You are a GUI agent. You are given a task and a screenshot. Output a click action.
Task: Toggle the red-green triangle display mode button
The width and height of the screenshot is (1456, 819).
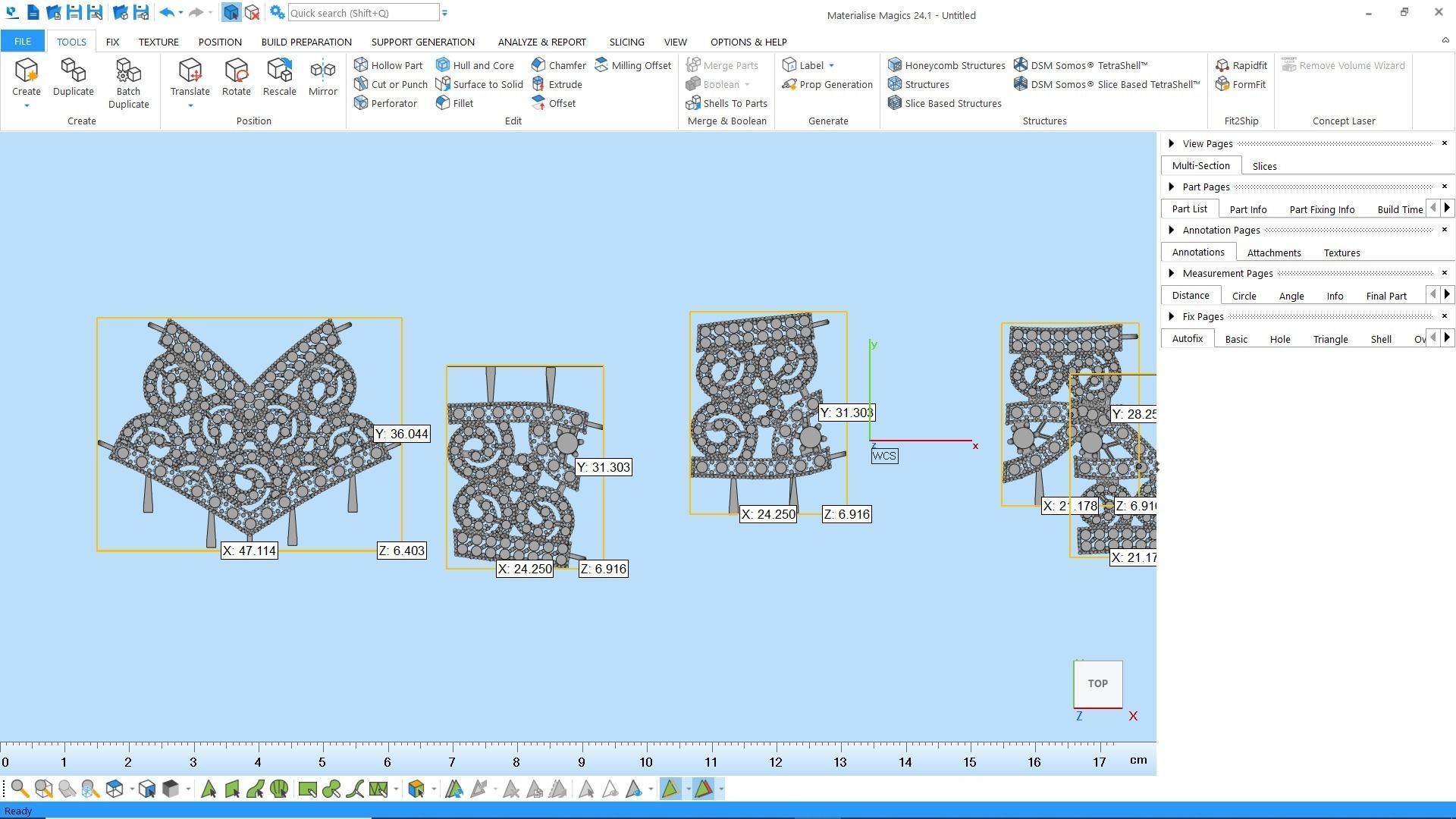[703, 789]
